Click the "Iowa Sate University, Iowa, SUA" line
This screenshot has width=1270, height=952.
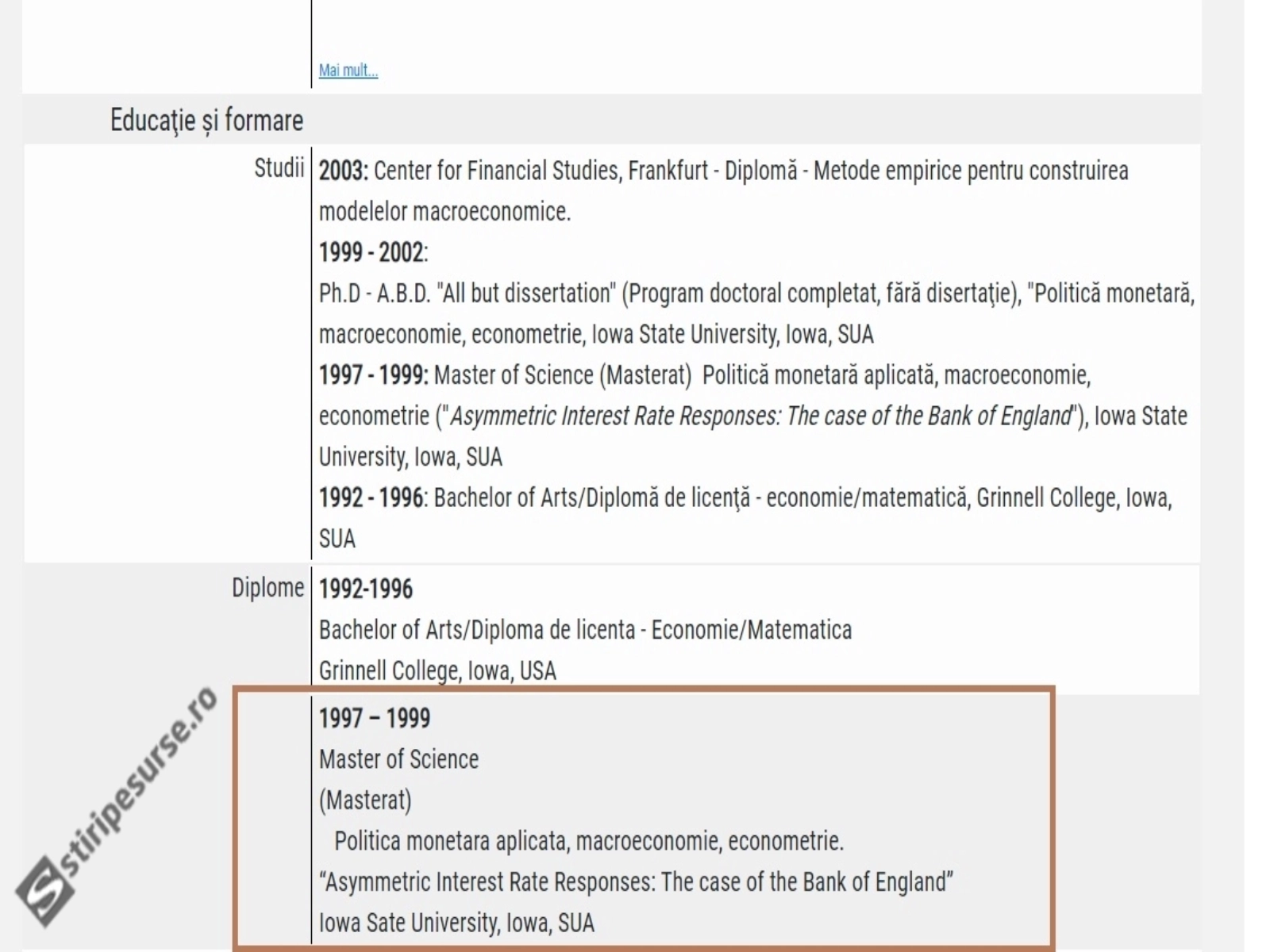456,923
